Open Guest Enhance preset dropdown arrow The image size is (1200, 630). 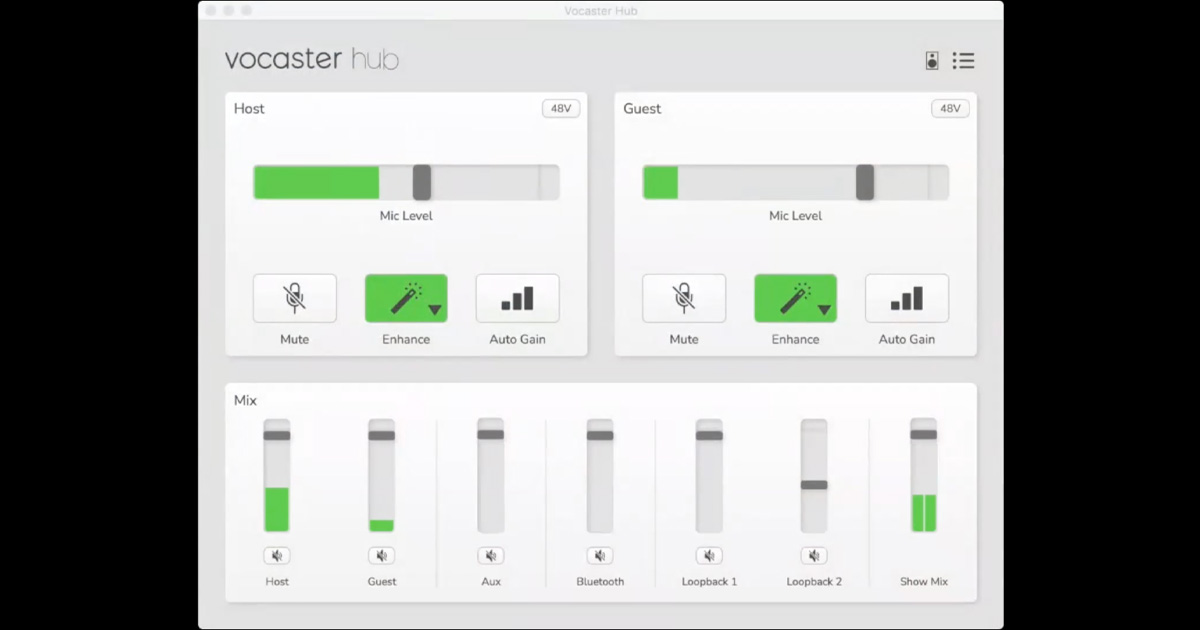(x=824, y=310)
